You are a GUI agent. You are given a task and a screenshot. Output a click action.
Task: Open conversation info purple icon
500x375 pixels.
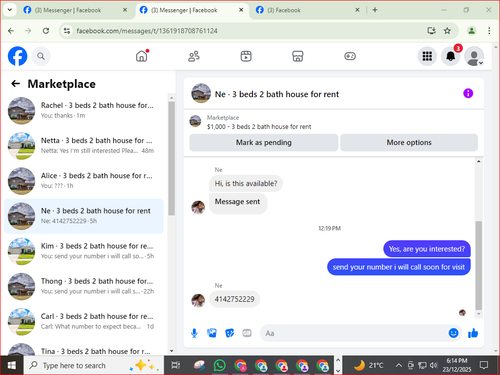[468, 93]
